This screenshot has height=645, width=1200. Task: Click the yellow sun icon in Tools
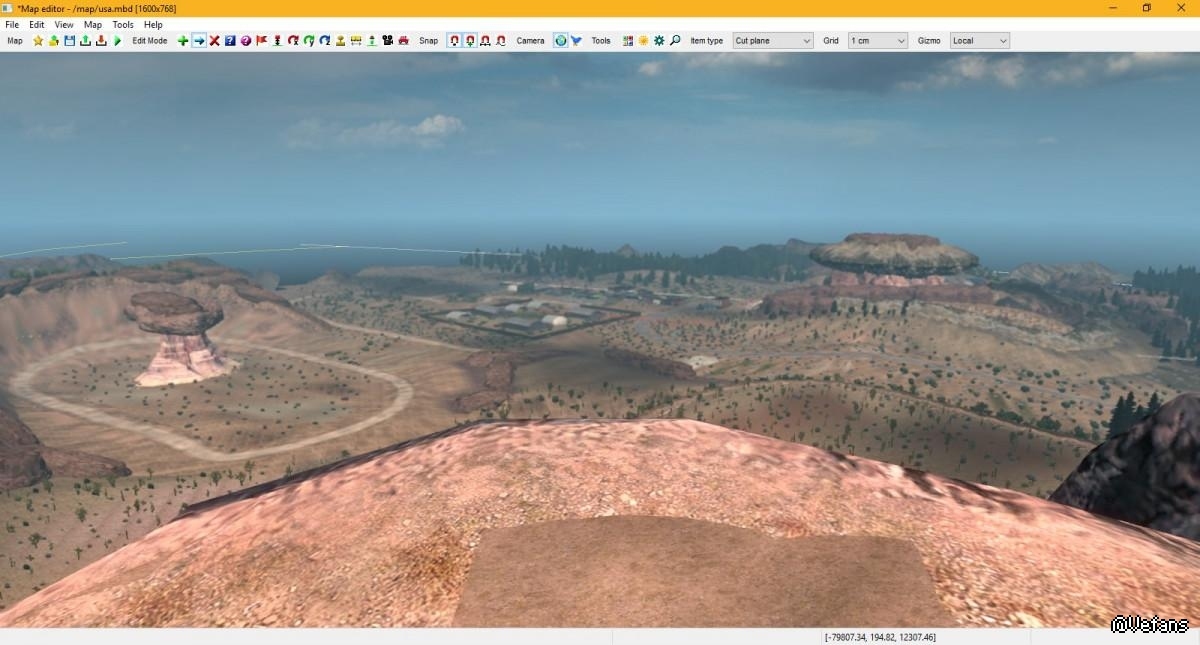tap(643, 41)
